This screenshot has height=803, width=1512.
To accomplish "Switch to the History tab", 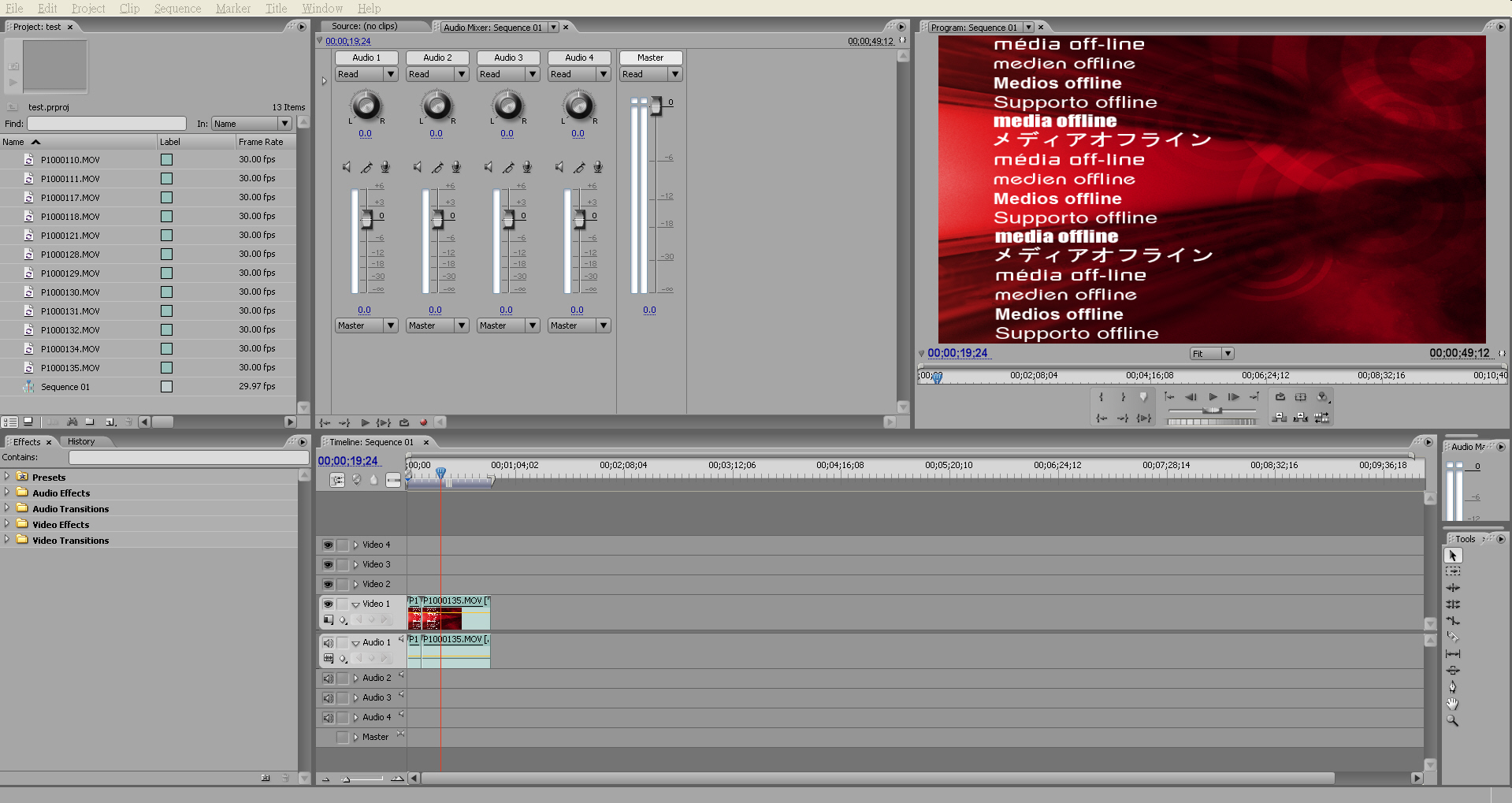I will (81, 441).
